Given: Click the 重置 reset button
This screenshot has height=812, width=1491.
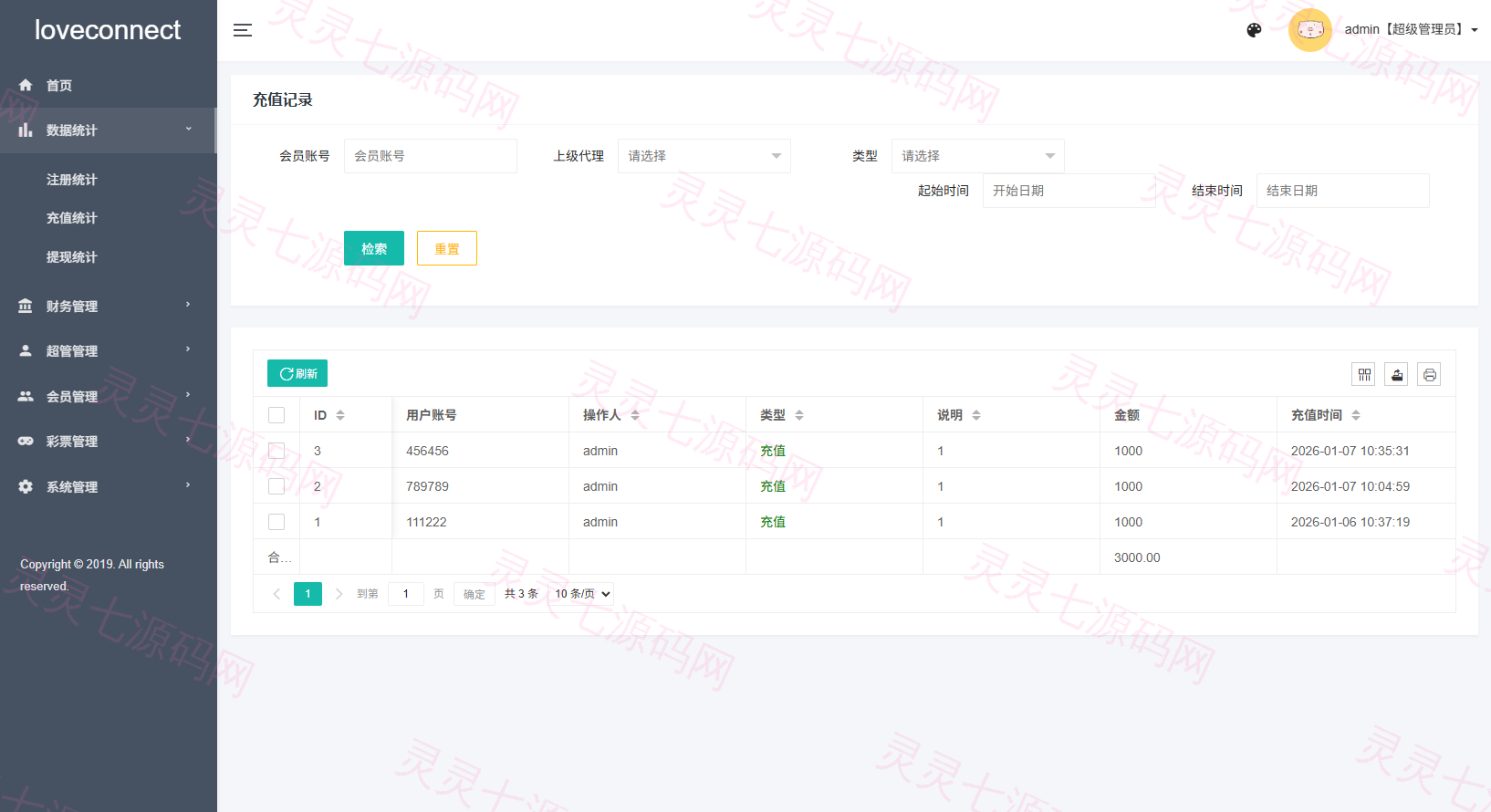Looking at the screenshot, I should (x=447, y=248).
